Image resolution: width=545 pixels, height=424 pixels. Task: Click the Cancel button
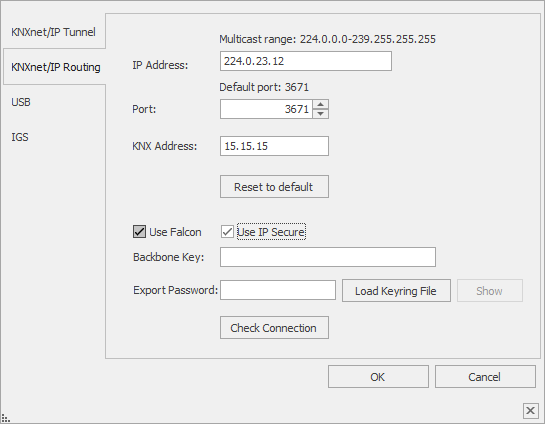pos(485,376)
